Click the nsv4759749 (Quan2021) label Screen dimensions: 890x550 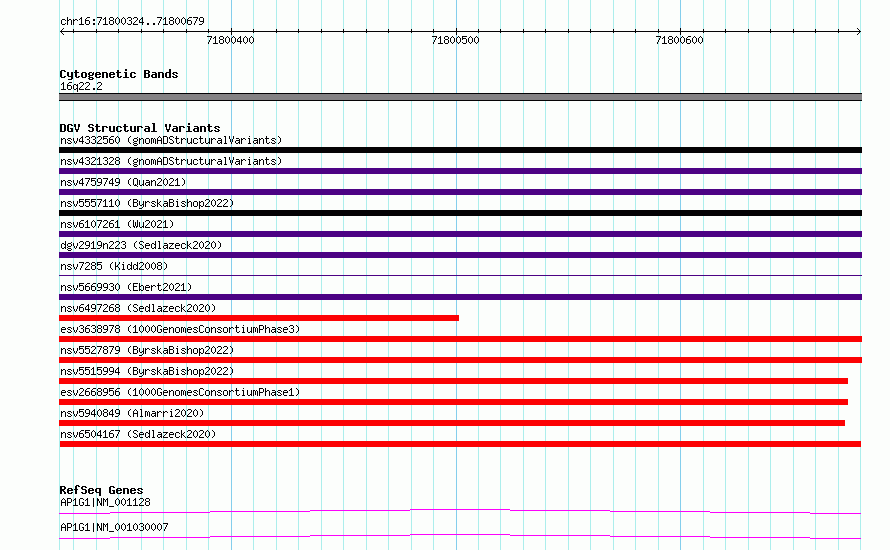click(123, 182)
